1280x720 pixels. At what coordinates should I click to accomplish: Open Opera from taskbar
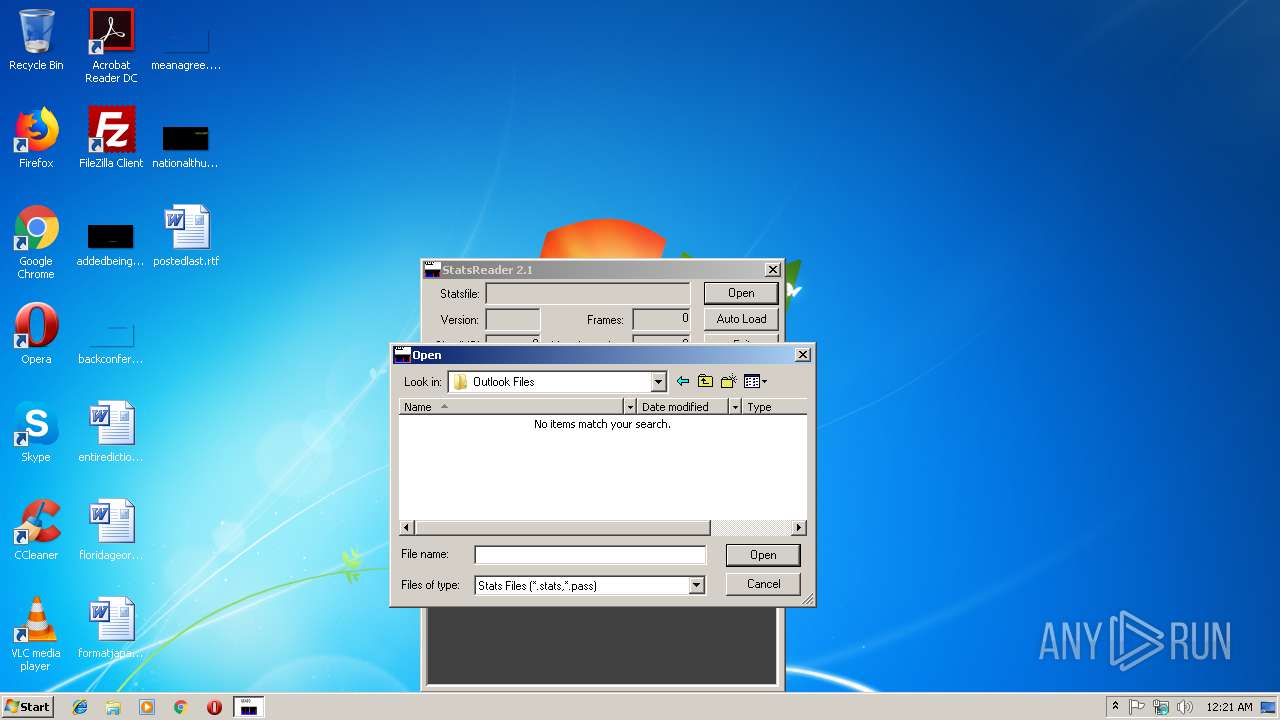(x=214, y=707)
